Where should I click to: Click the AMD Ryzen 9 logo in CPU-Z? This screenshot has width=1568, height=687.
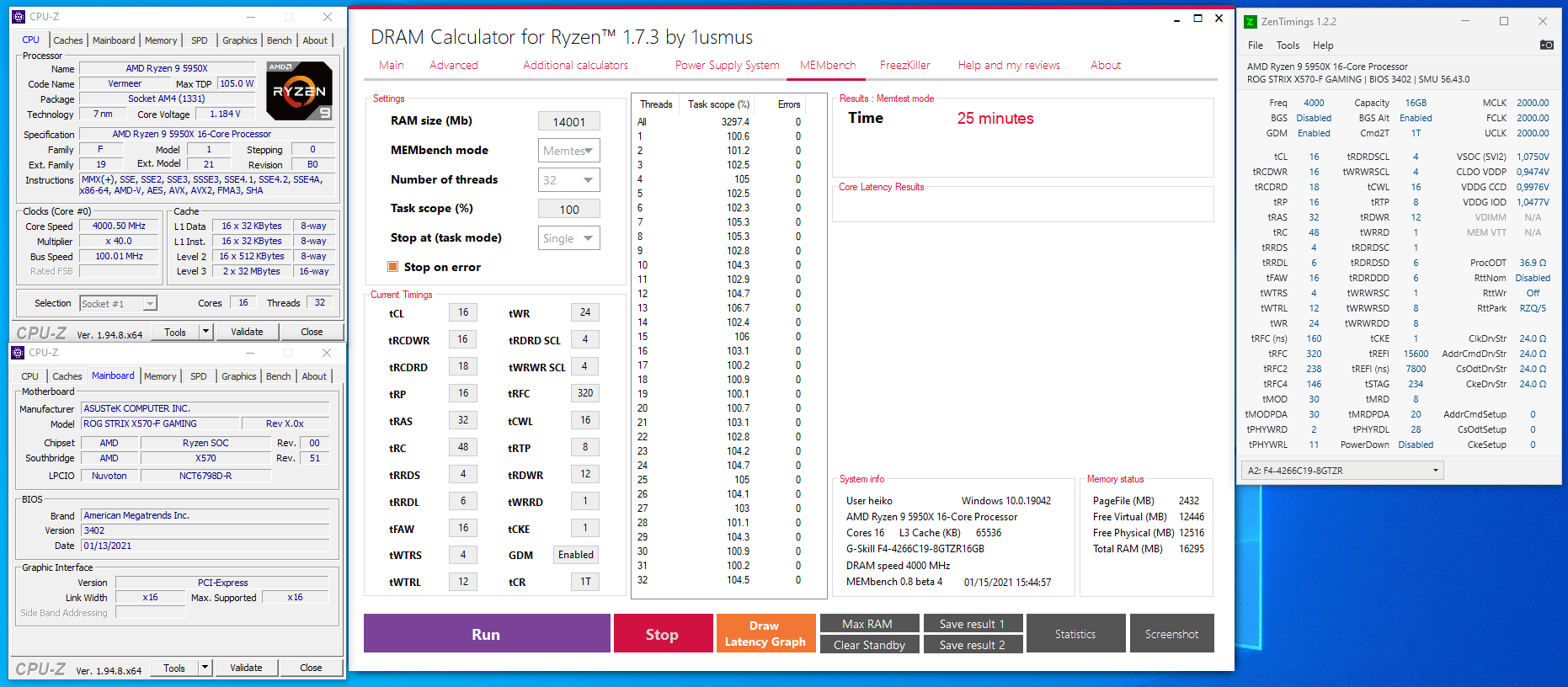300,90
